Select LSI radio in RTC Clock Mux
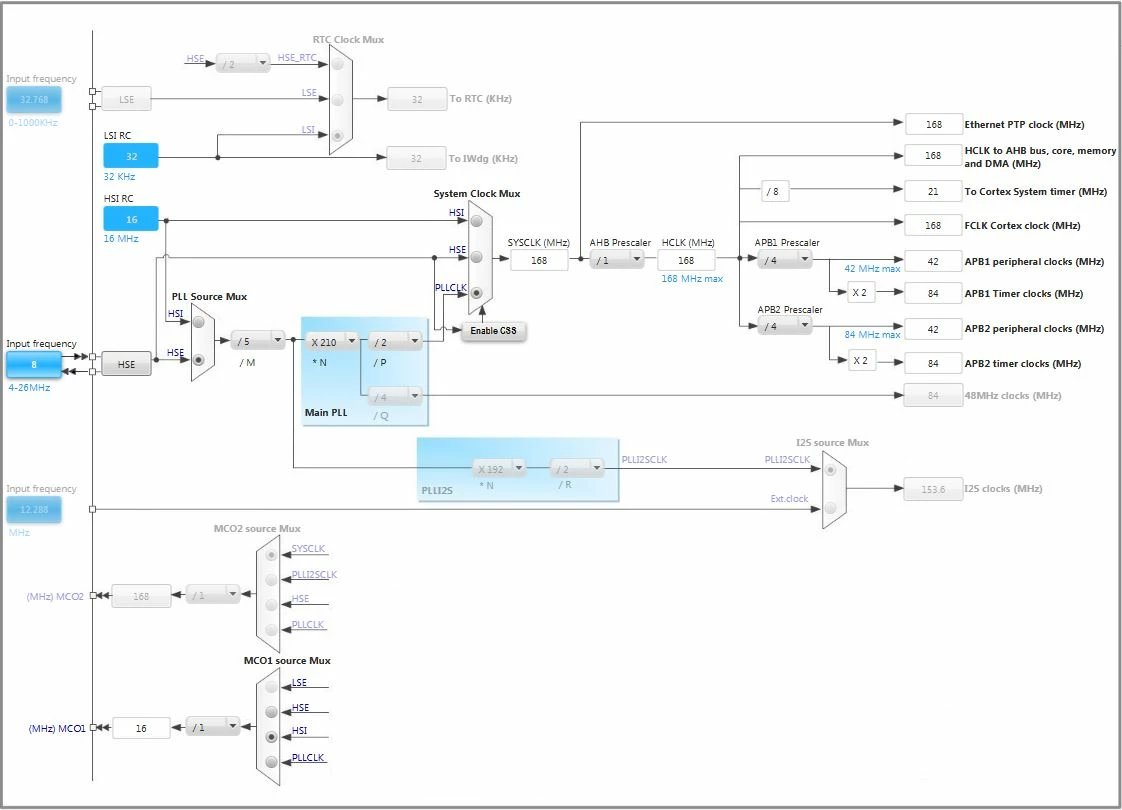 [338, 135]
